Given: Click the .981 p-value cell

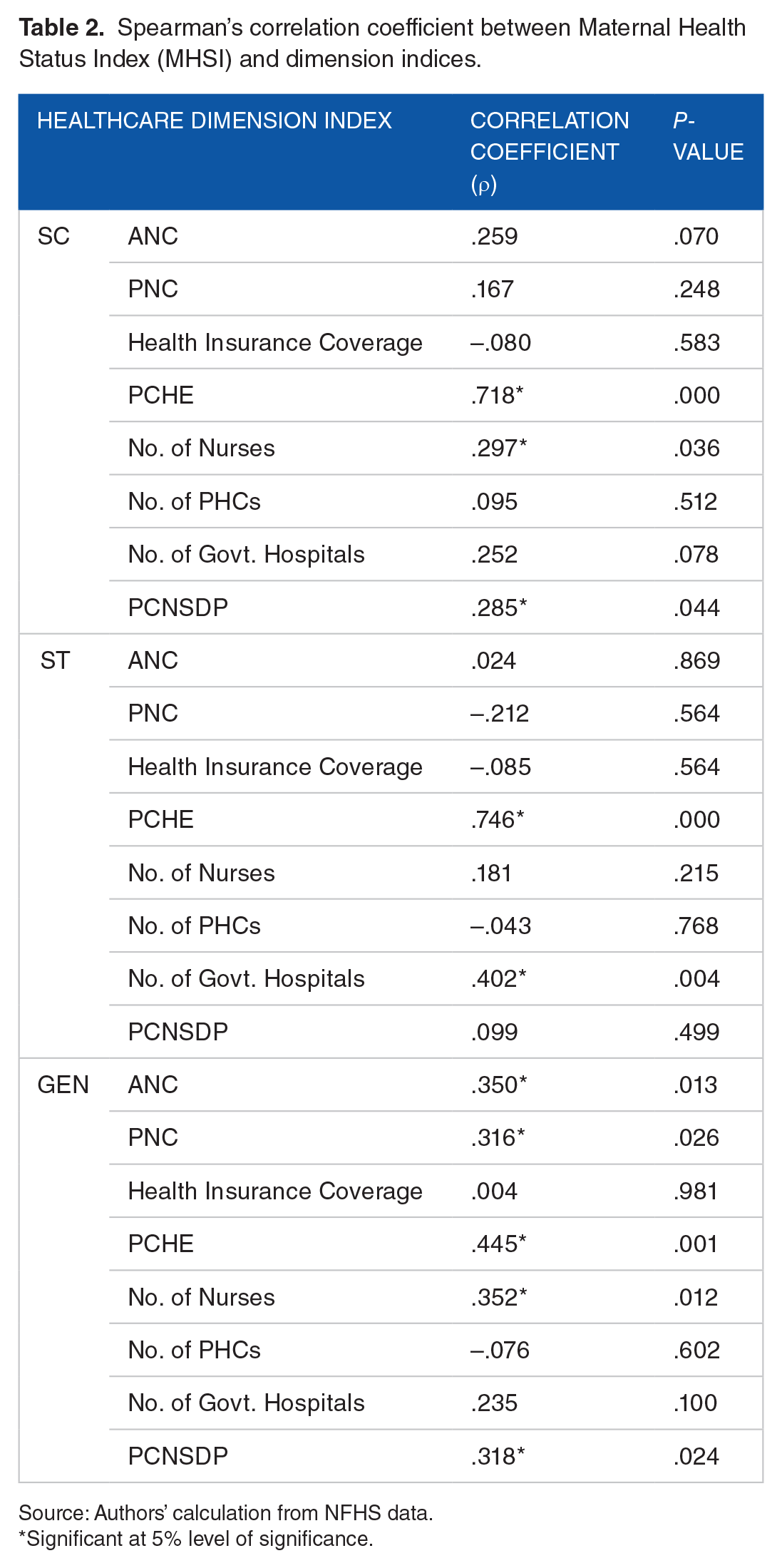Looking at the screenshot, I should coord(696,1192).
